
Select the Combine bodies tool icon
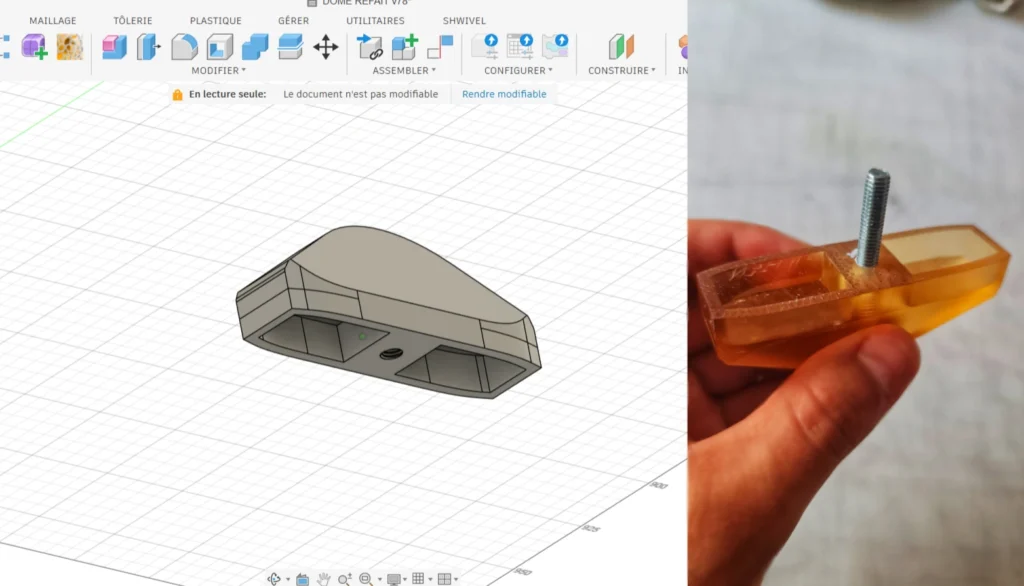click(x=255, y=47)
